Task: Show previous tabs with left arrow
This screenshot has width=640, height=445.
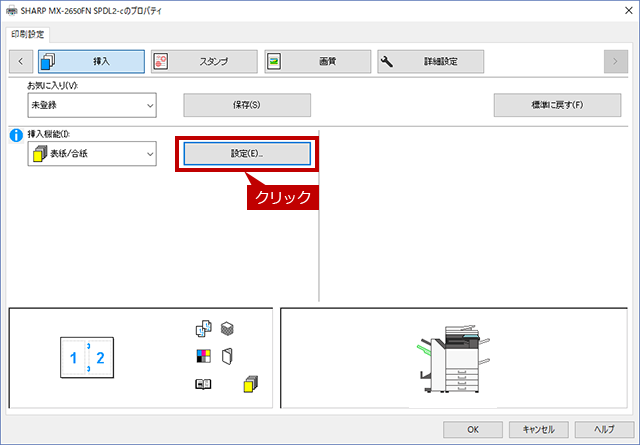Action: [21, 62]
